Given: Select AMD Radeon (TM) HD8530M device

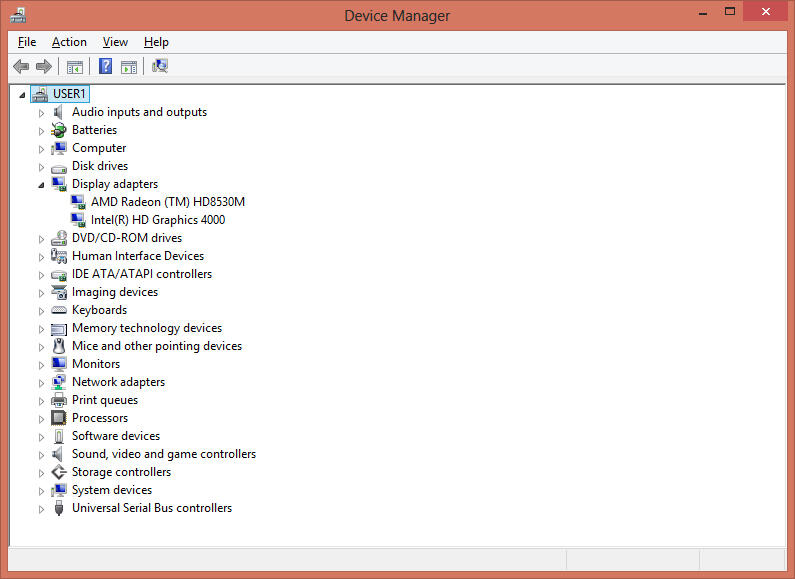Looking at the screenshot, I should click(x=167, y=202).
